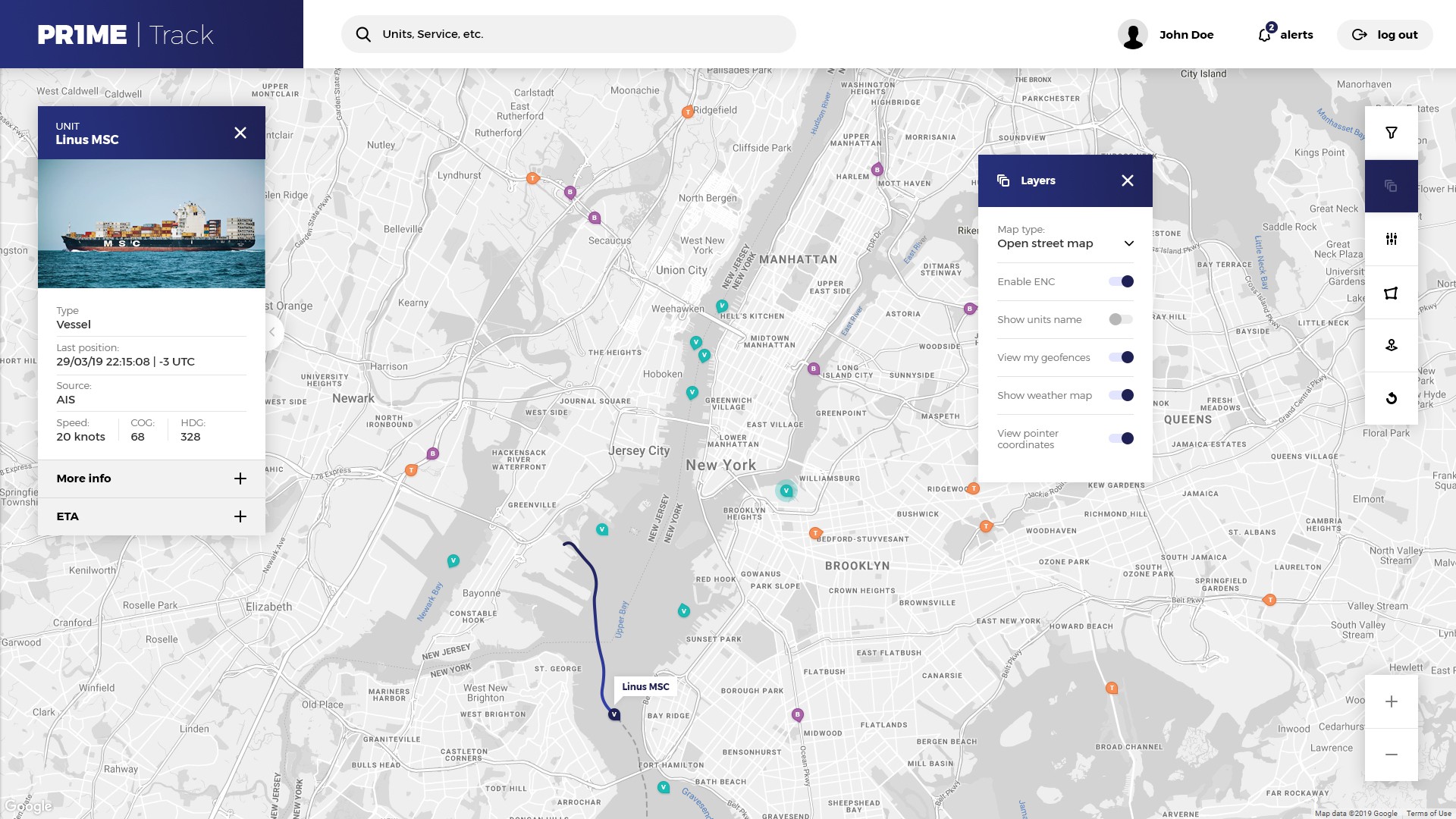
Task: Click the anchor/port icon in toolbar
Action: point(1391,346)
